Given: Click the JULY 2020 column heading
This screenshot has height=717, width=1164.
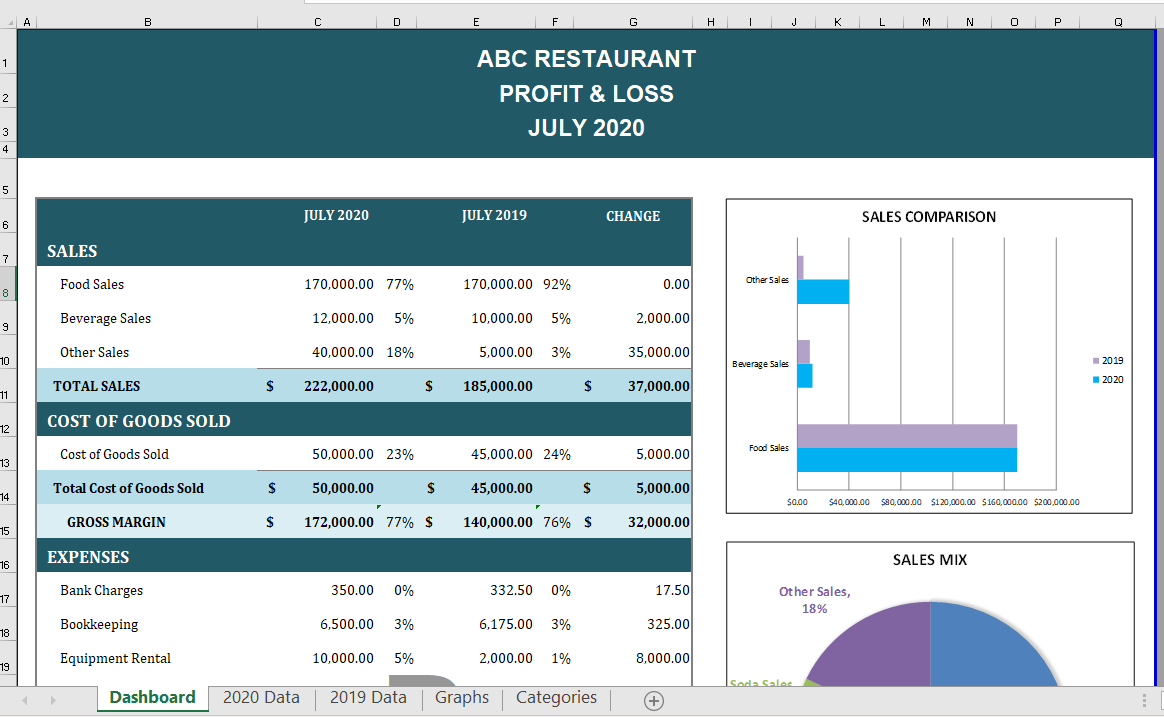Looking at the screenshot, I should [x=336, y=215].
